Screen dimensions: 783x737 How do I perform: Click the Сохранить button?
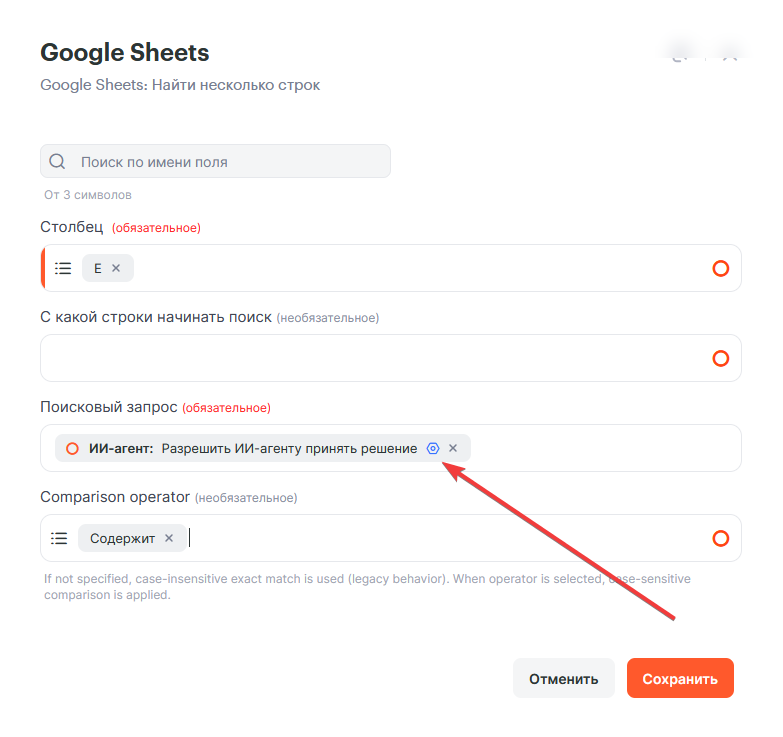[680, 678]
